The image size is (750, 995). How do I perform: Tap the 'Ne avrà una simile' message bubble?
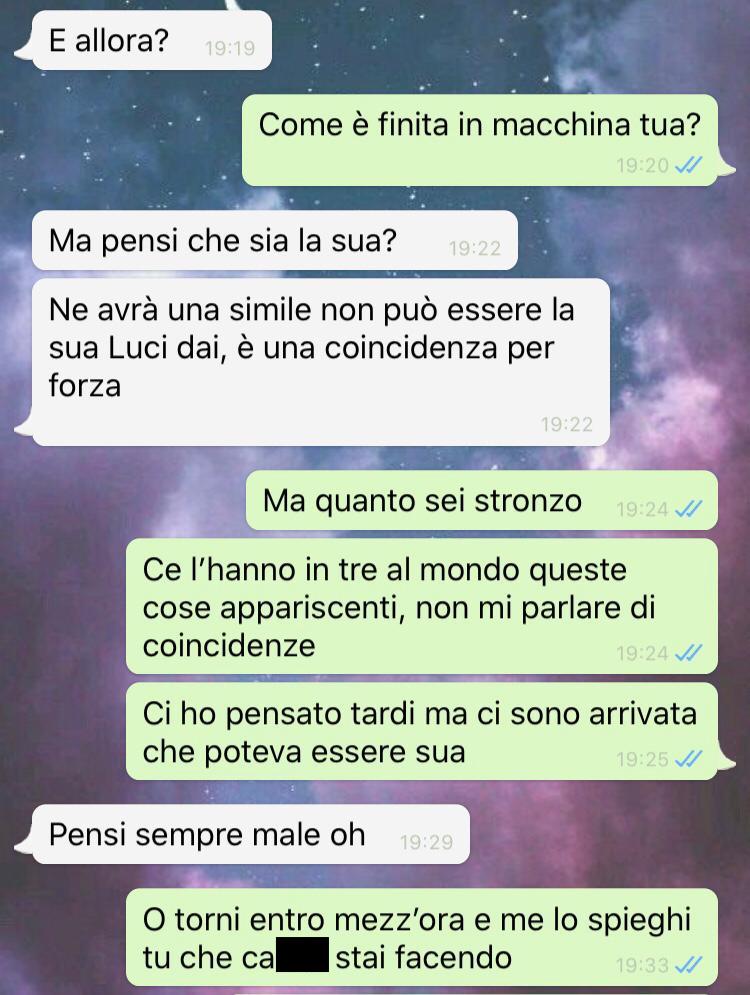320,362
